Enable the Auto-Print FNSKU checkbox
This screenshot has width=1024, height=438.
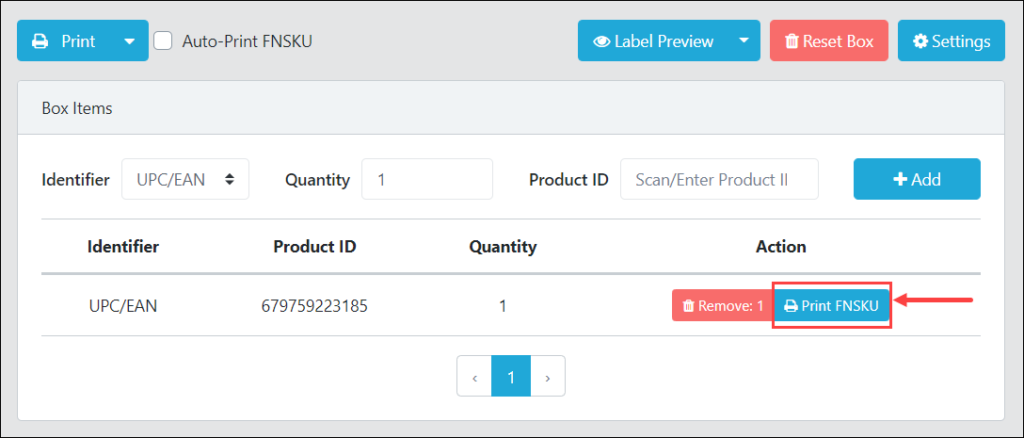point(163,41)
